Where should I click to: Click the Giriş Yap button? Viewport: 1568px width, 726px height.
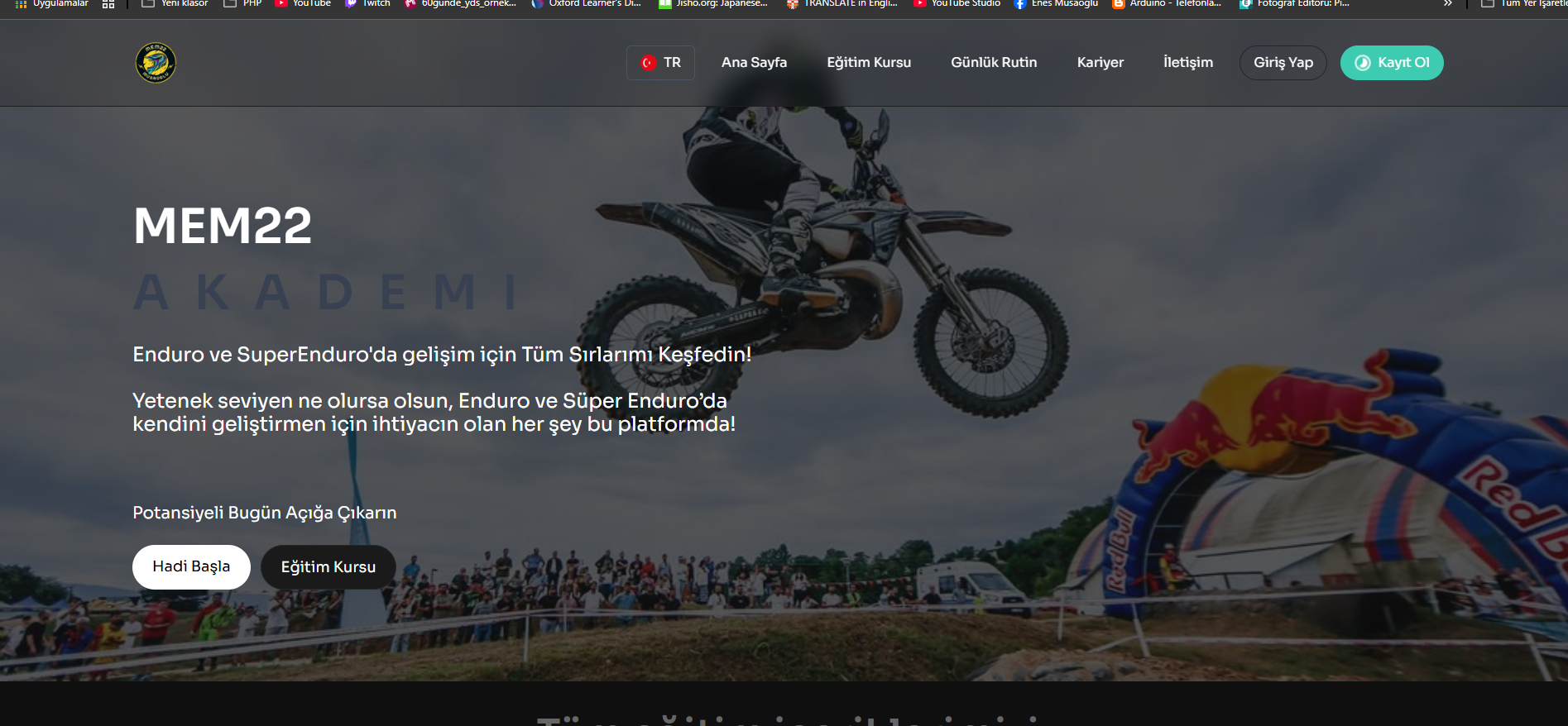[1283, 63]
